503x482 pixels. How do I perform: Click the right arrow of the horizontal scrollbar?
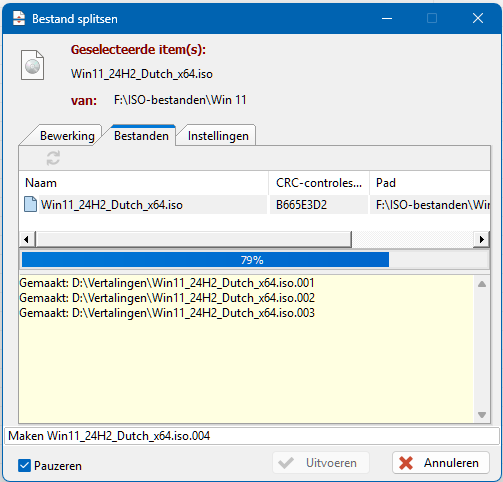coord(482,239)
